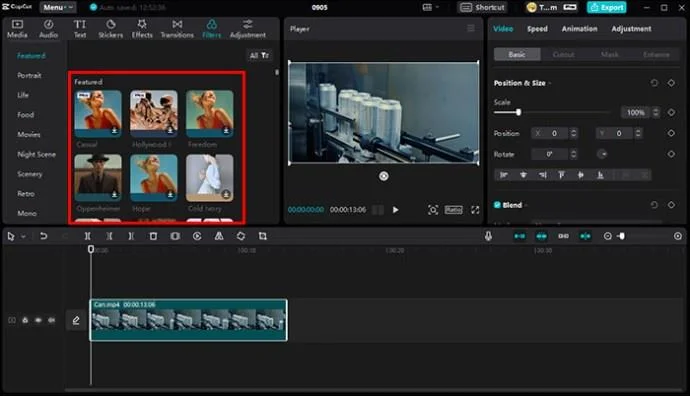Open the Stickers panel
Viewport: 690px width, 396px height.
[x=110, y=29]
